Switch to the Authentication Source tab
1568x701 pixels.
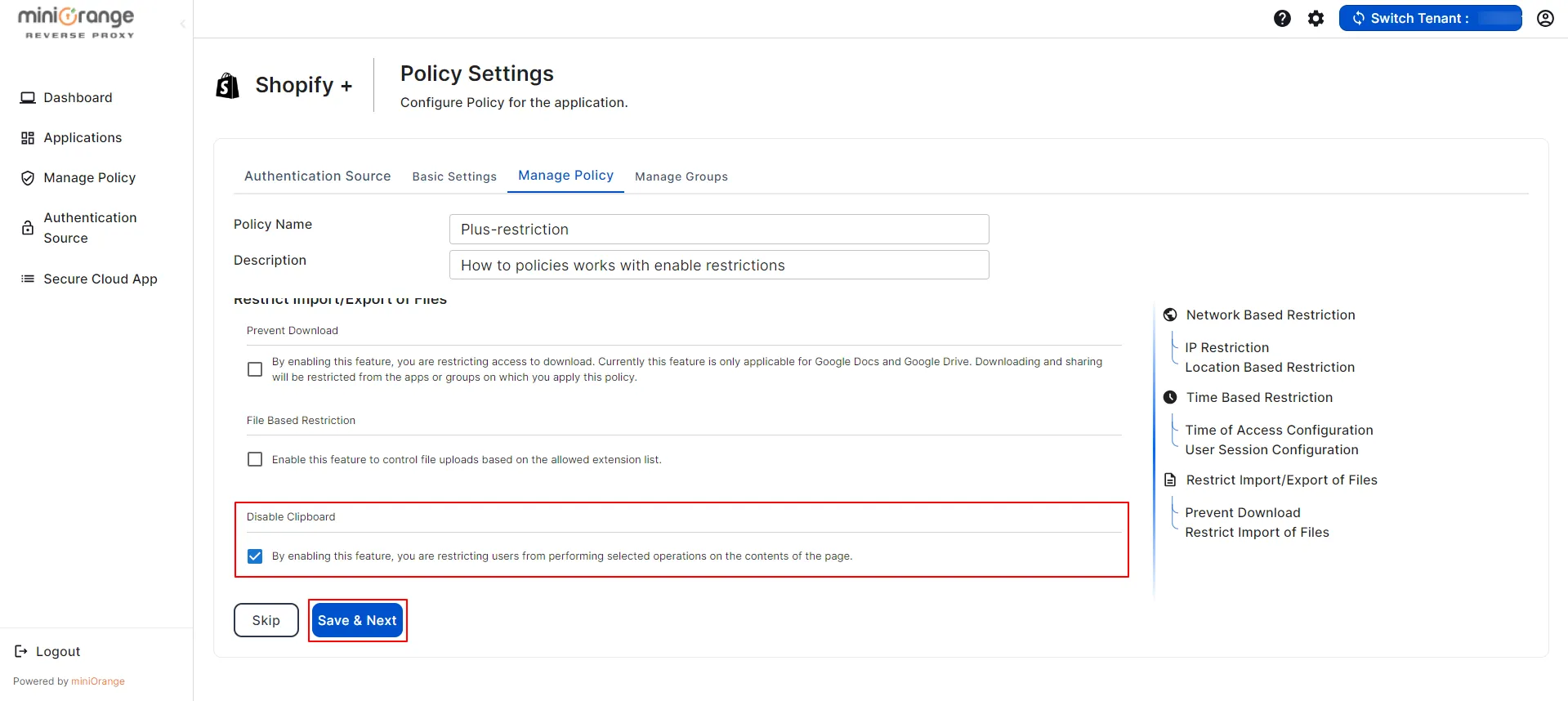[318, 176]
